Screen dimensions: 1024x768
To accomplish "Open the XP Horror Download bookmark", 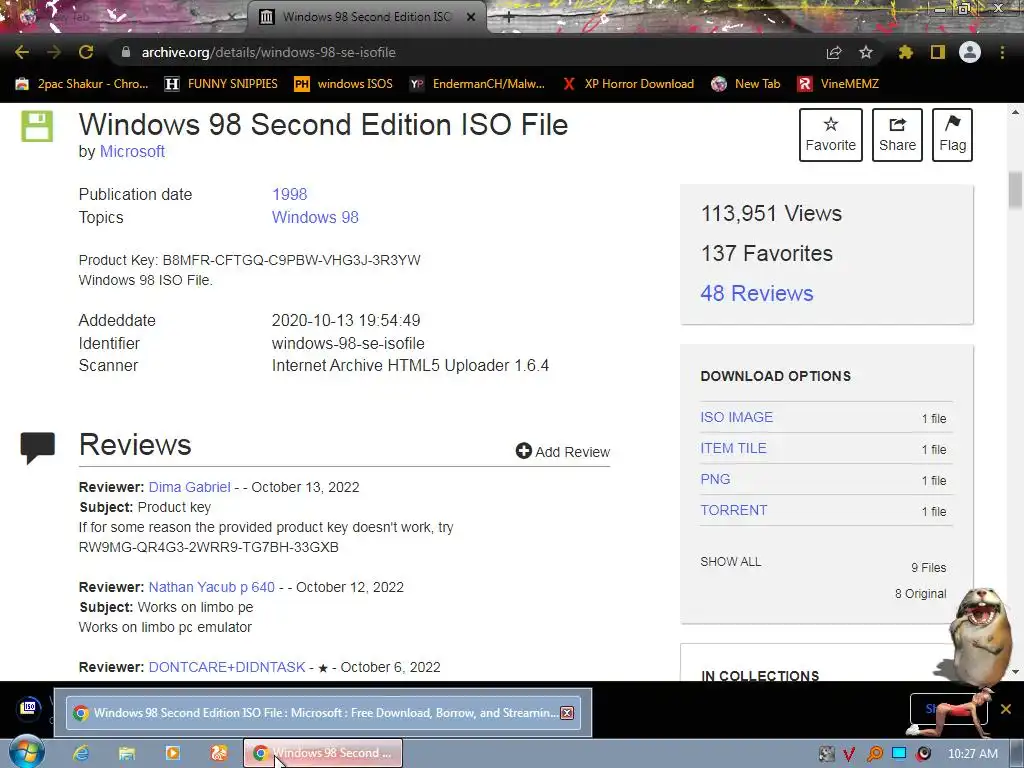I will (x=628, y=84).
